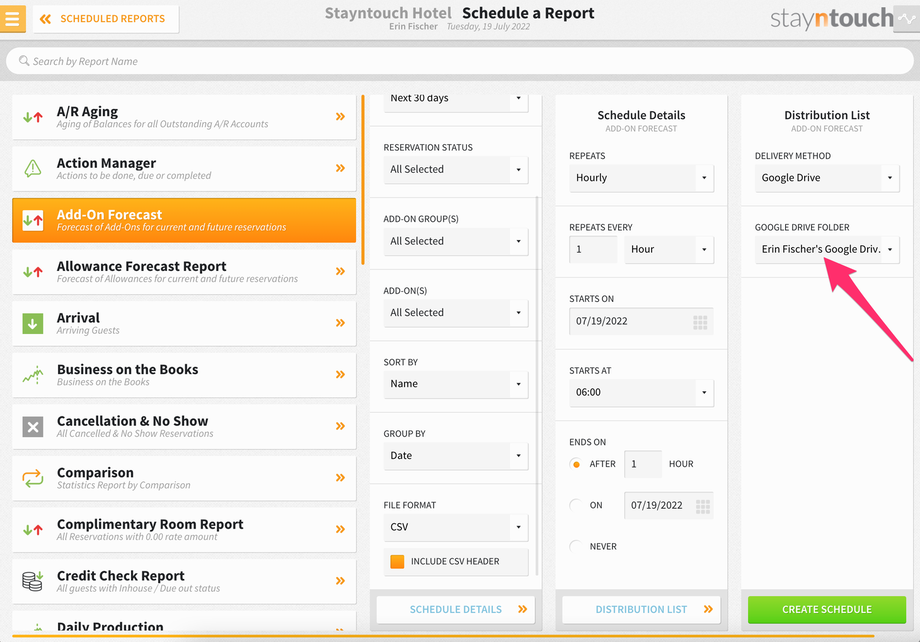This screenshot has height=642, width=920.
Task: Open the Hour unit dropdown
Action: pyautogui.click(x=669, y=249)
